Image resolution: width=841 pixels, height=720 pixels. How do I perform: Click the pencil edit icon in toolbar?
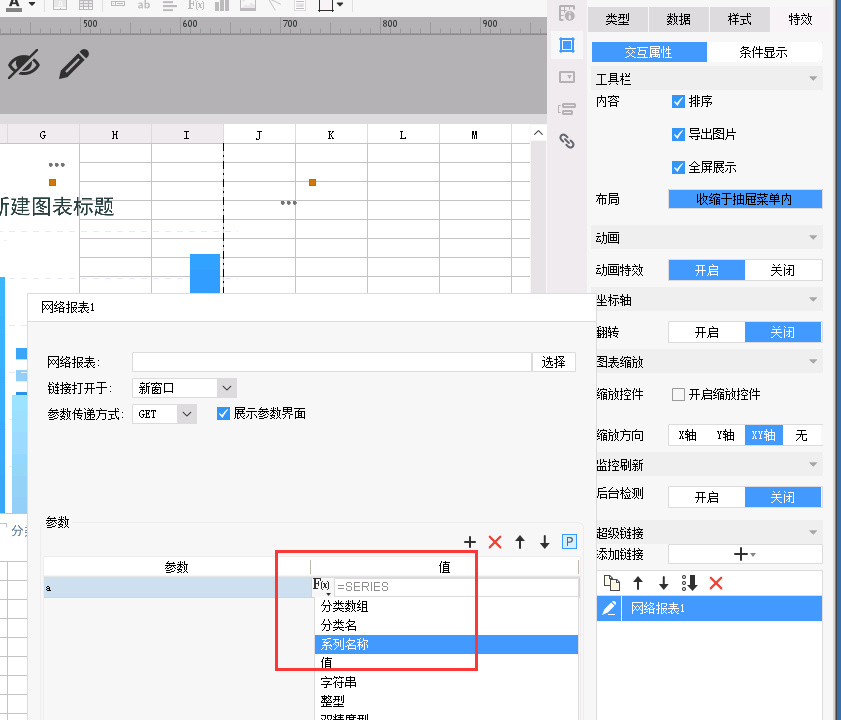pyautogui.click(x=73, y=65)
